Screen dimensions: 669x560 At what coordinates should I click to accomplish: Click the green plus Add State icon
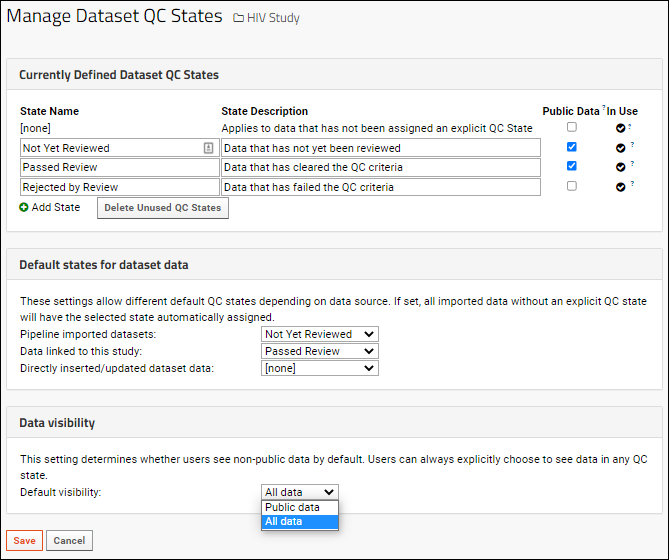point(24,207)
